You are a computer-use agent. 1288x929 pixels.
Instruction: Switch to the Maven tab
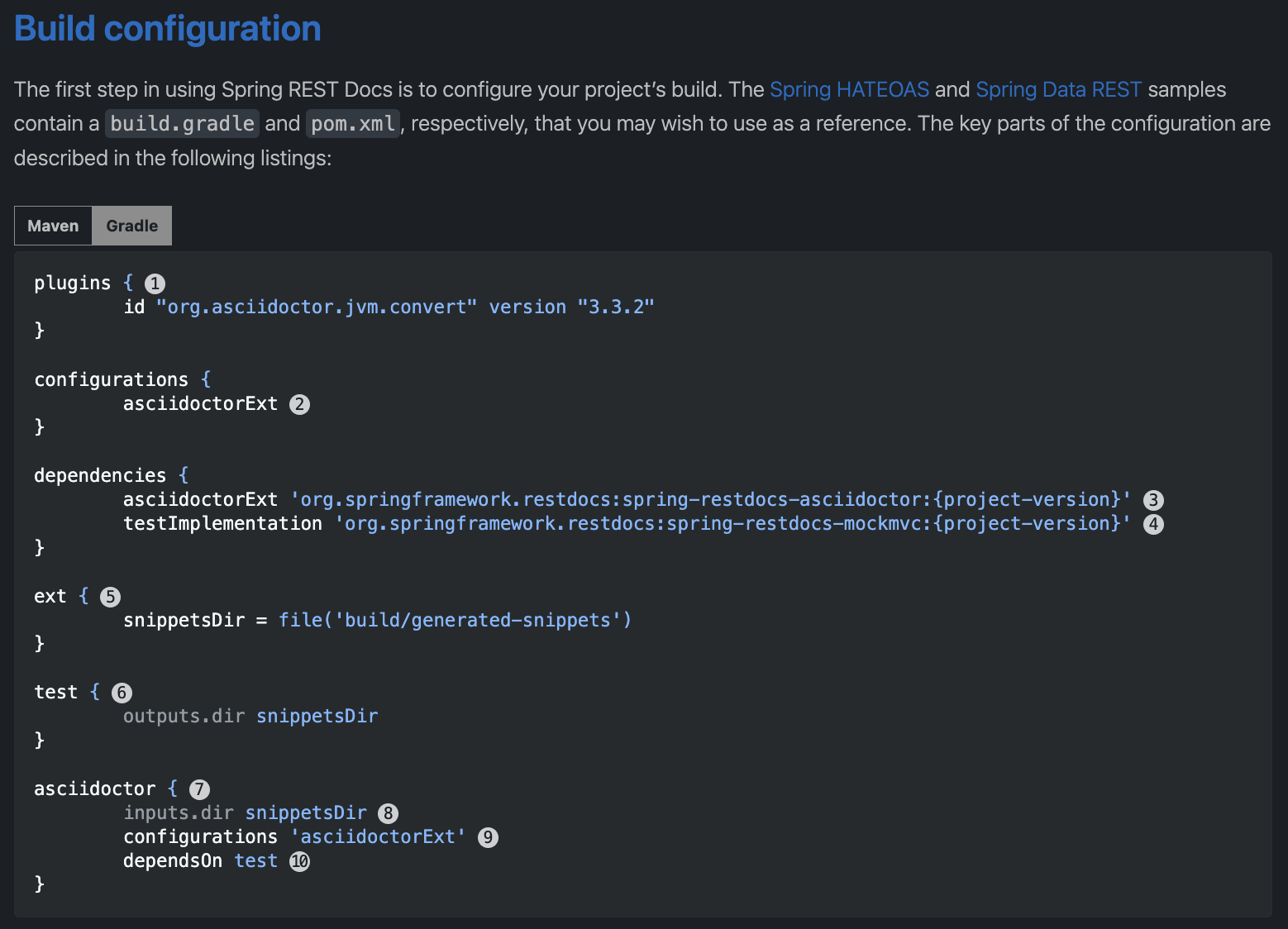[53, 226]
